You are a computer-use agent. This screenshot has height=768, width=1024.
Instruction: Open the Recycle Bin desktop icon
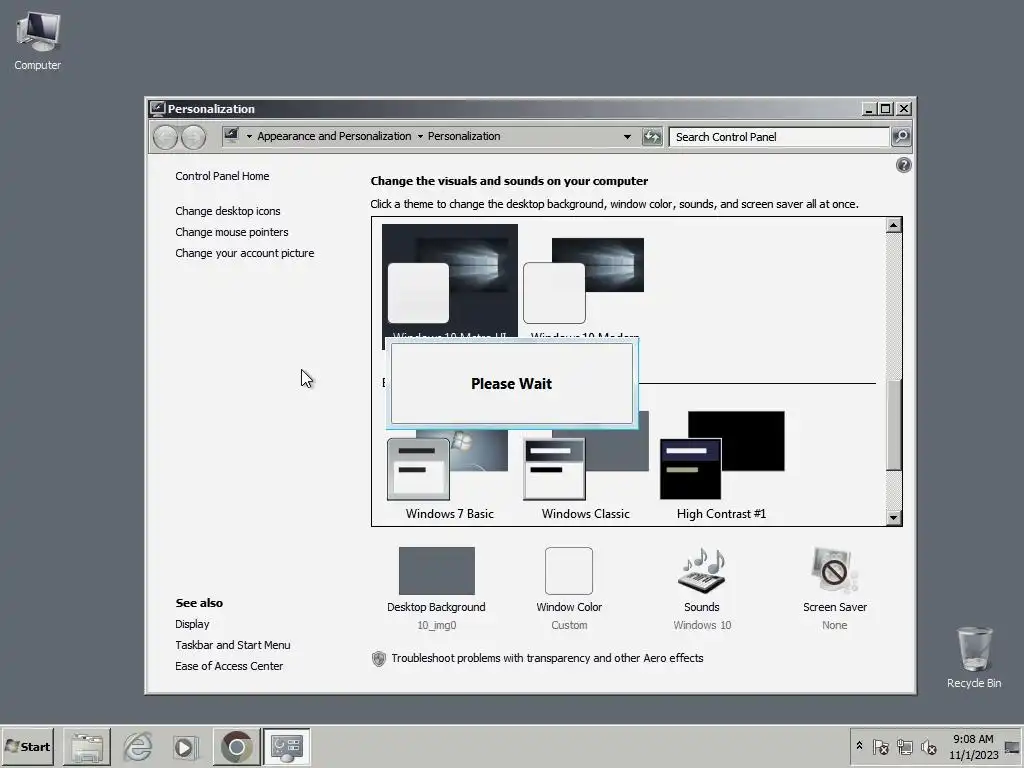tap(974, 657)
